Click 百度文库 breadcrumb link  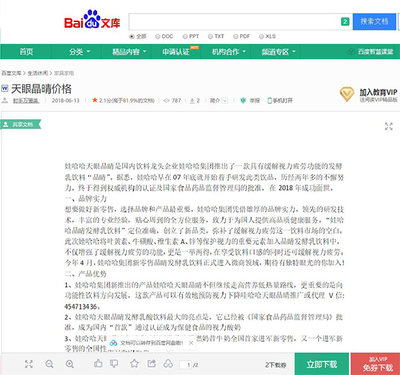[11, 73]
